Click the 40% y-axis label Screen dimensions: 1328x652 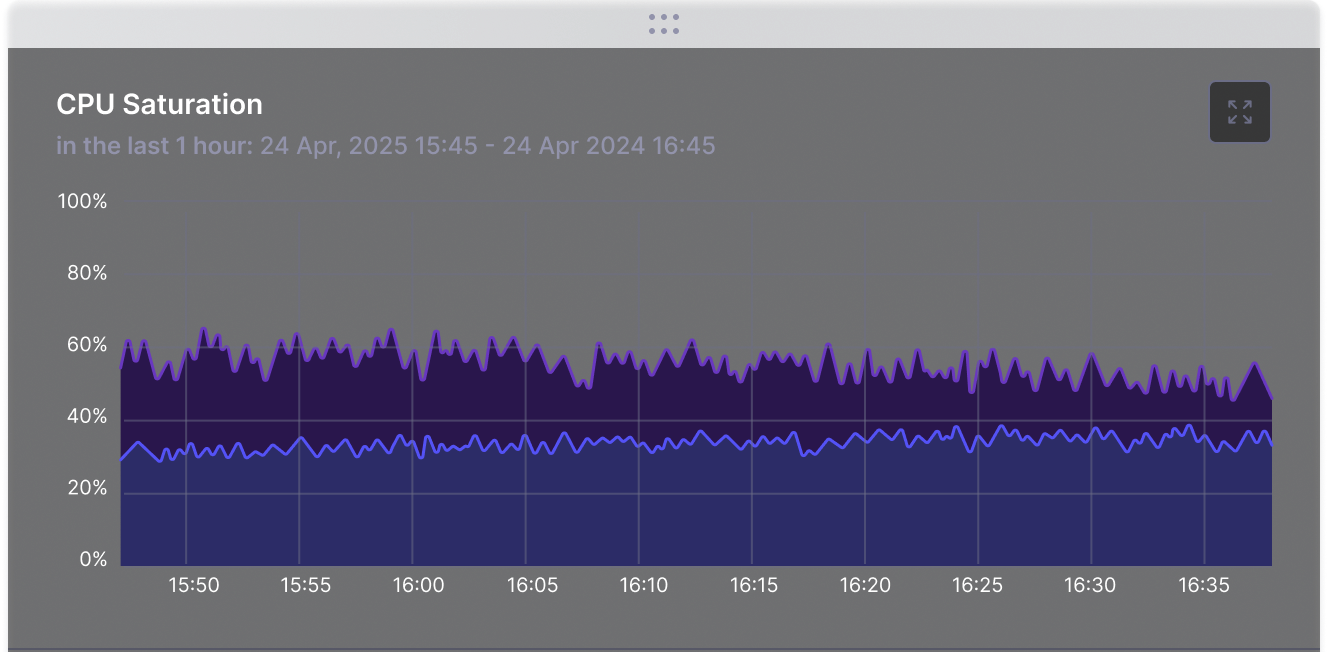pyautogui.click(x=87, y=417)
